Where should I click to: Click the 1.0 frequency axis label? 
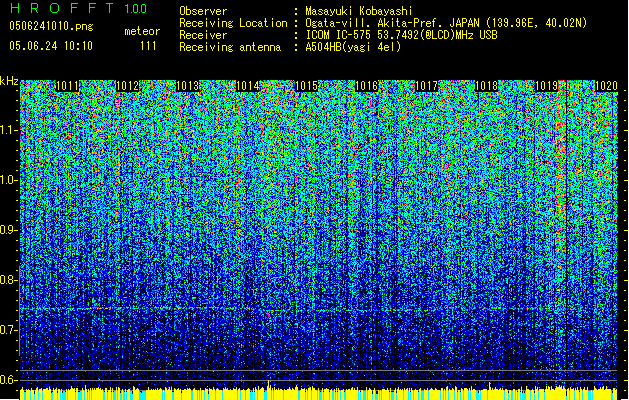coord(9,180)
